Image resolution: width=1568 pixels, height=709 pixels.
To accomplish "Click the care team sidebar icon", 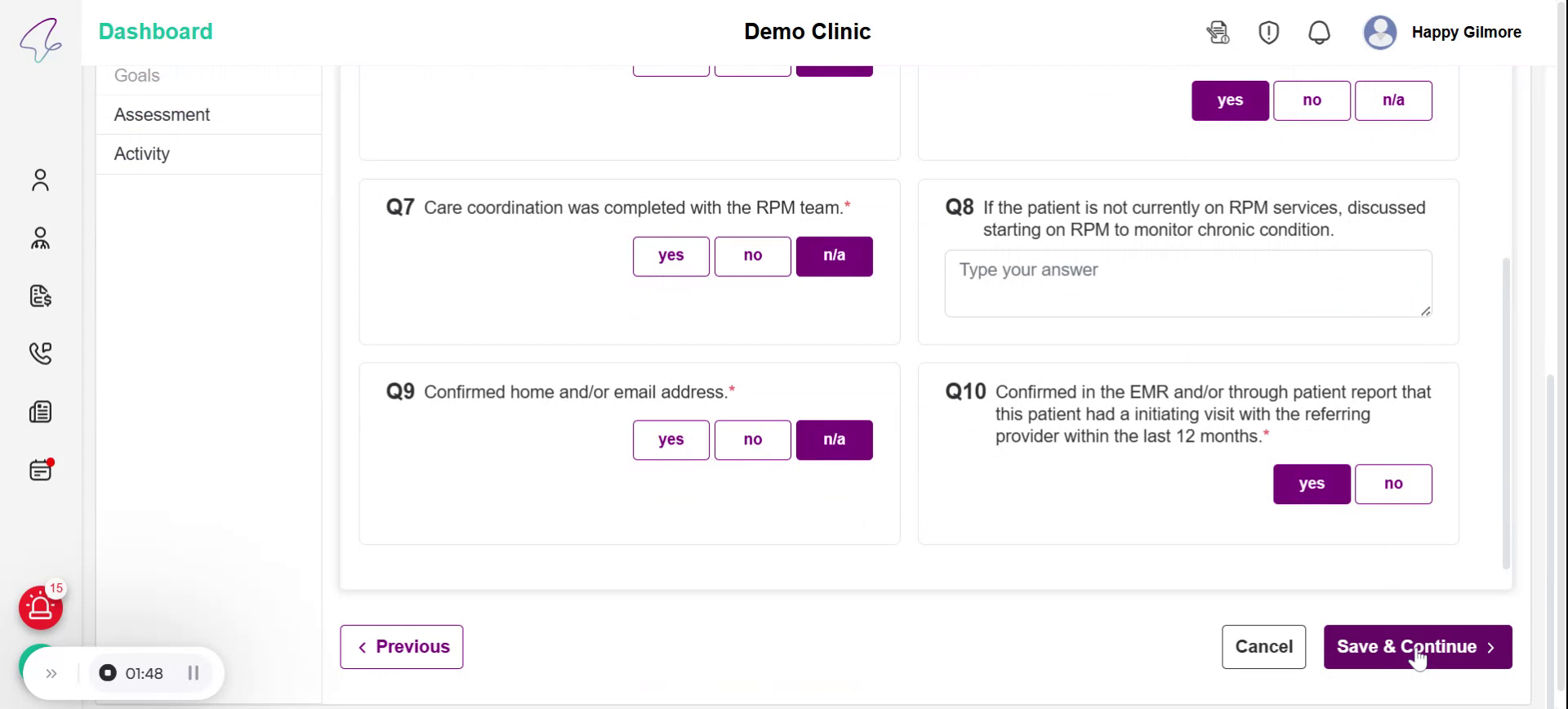I will 40,239.
